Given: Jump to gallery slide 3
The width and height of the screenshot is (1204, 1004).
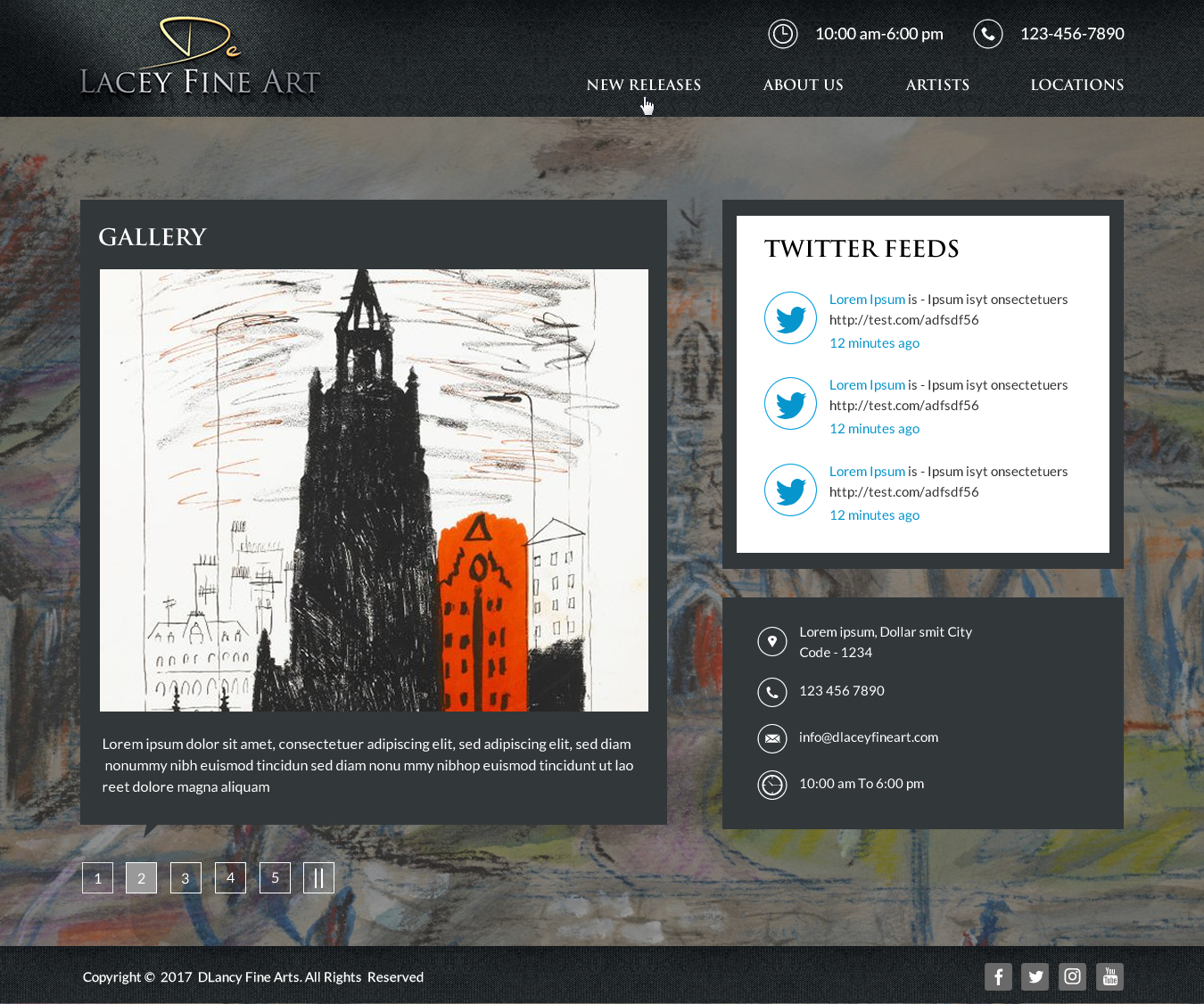Looking at the screenshot, I should coord(186,878).
